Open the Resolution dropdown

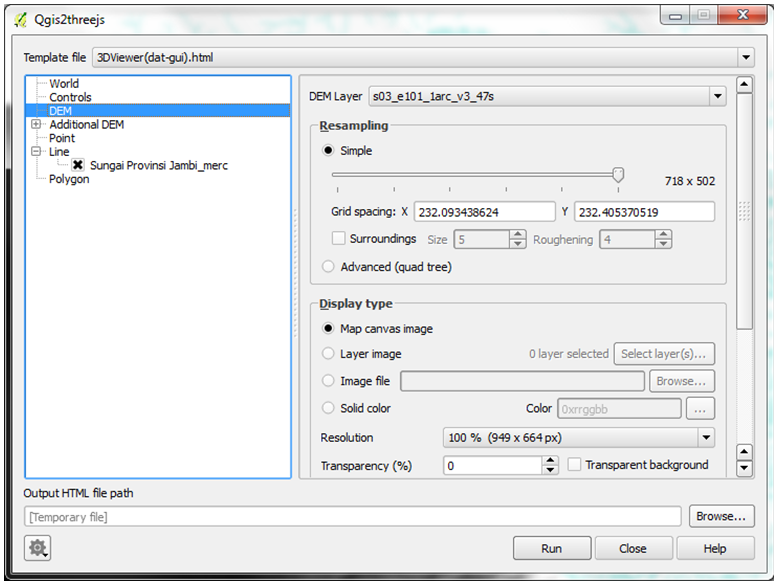[706, 437]
